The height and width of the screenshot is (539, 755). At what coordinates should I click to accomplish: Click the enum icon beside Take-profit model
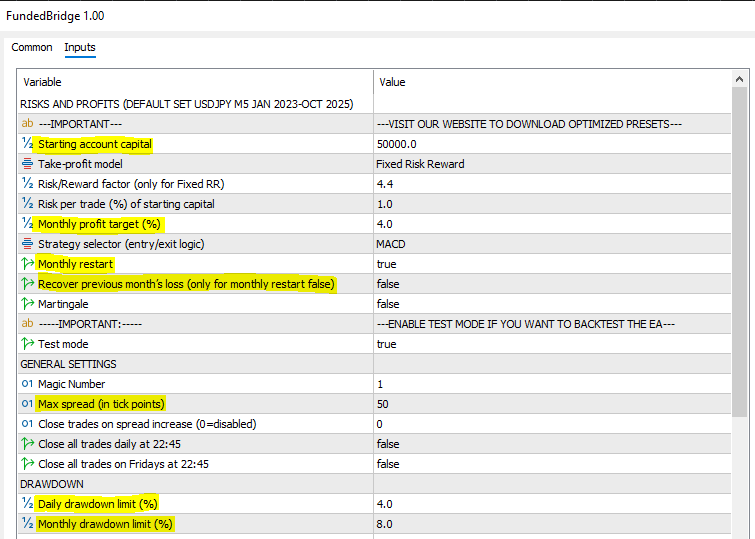pos(27,164)
